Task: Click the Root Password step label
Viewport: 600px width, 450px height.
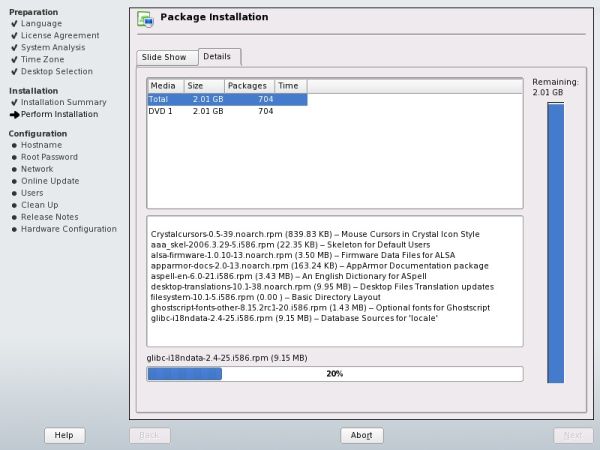Action: click(49, 157)
